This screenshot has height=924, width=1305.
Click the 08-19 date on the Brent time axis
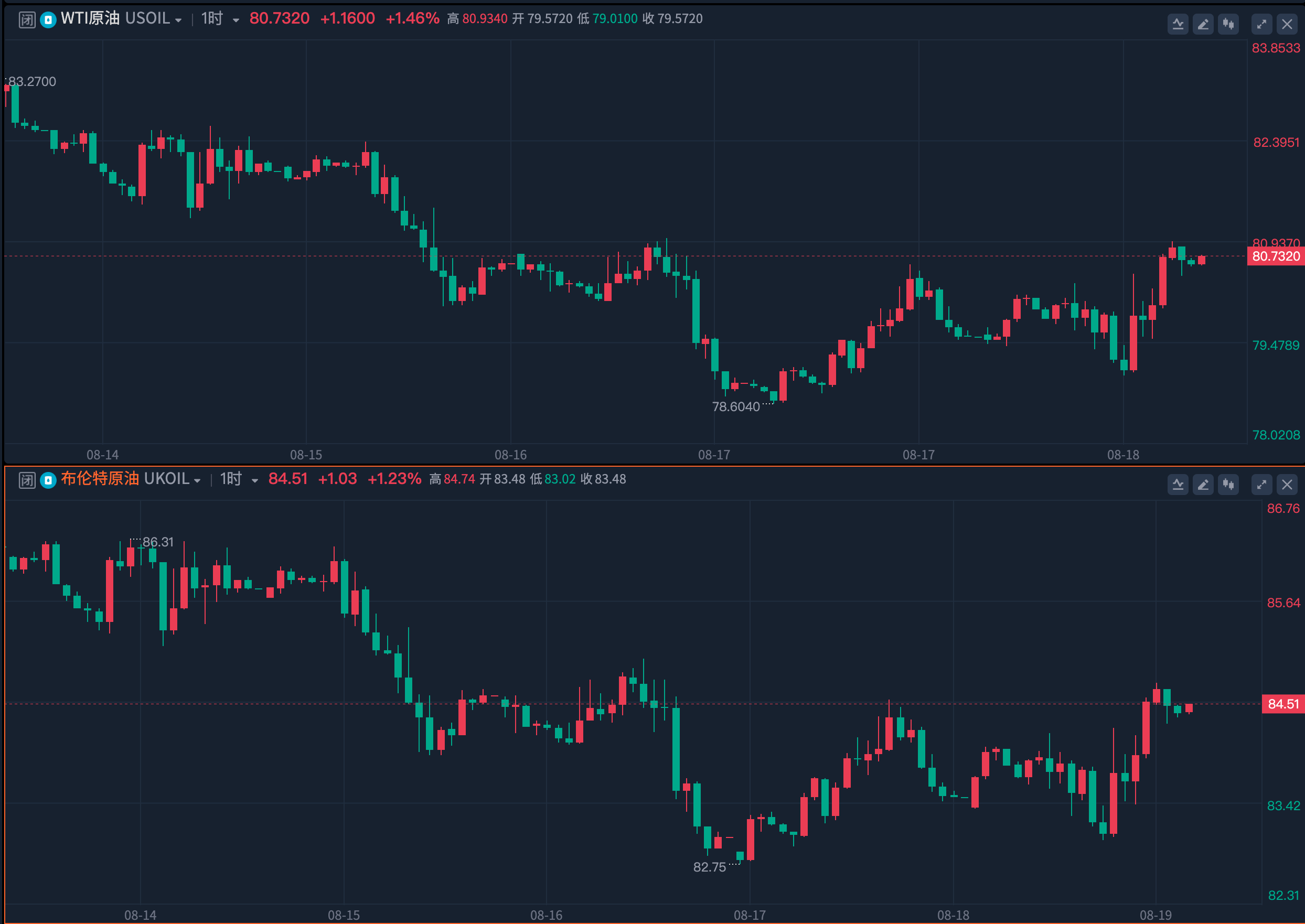pyautogui.click(x=1156, y=915)
